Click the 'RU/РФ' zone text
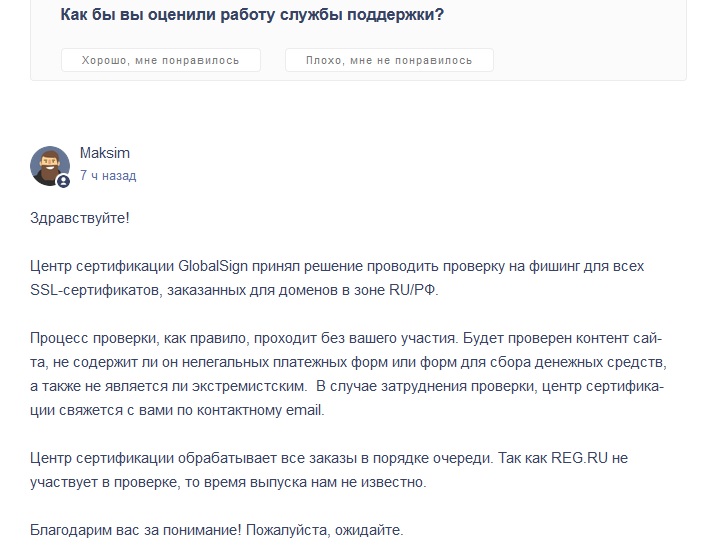 tap(412, 290)
